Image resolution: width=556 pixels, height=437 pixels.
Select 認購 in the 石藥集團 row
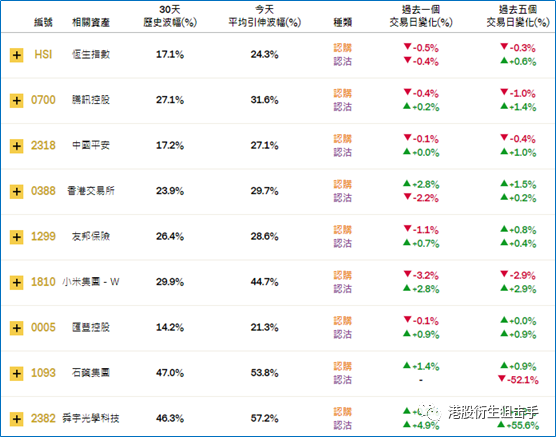tap(343, 366)
